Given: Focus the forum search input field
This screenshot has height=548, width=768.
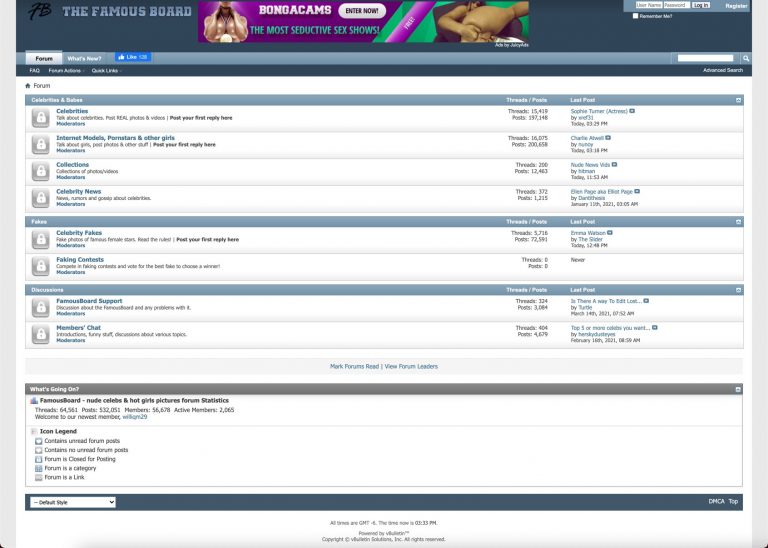Looking at the screenshot, I should [x=705, y=58].
